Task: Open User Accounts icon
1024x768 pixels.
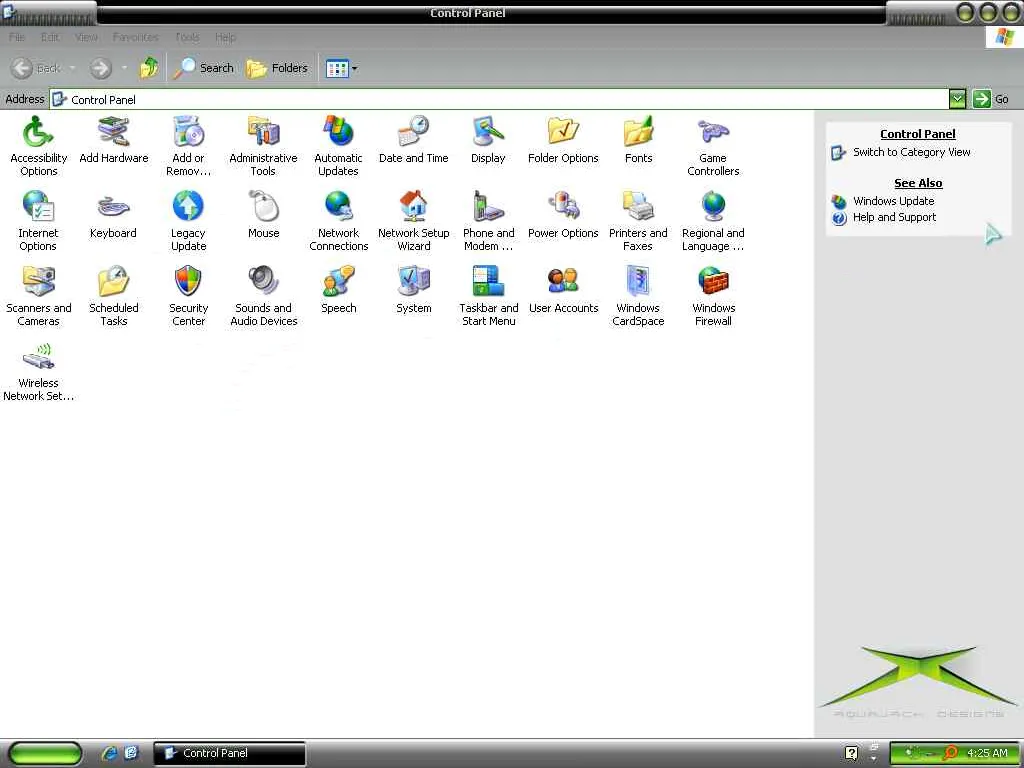Action: tap(563, 289)
